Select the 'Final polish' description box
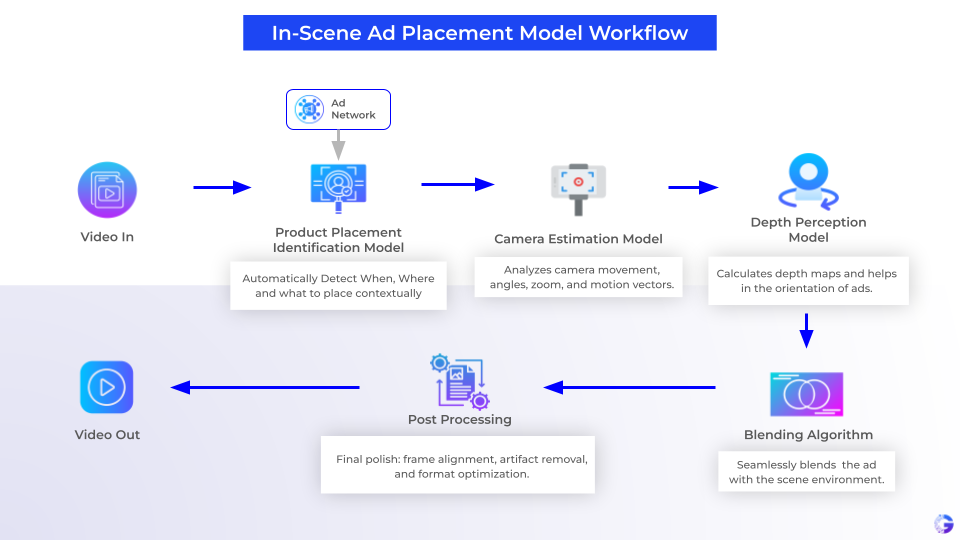The height and width of the screenshot is (540, 960). (x=458, y=465)
